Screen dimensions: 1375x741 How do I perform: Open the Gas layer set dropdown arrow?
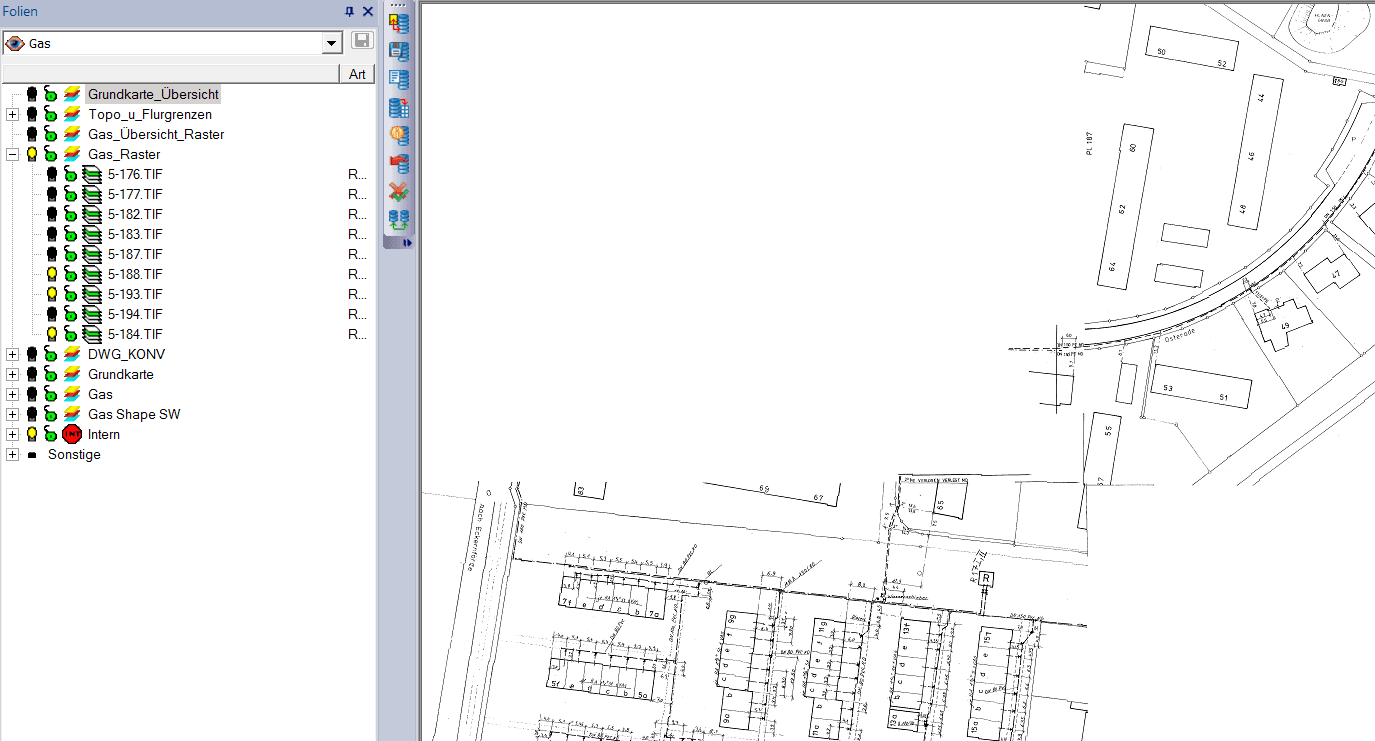point(331,44)
